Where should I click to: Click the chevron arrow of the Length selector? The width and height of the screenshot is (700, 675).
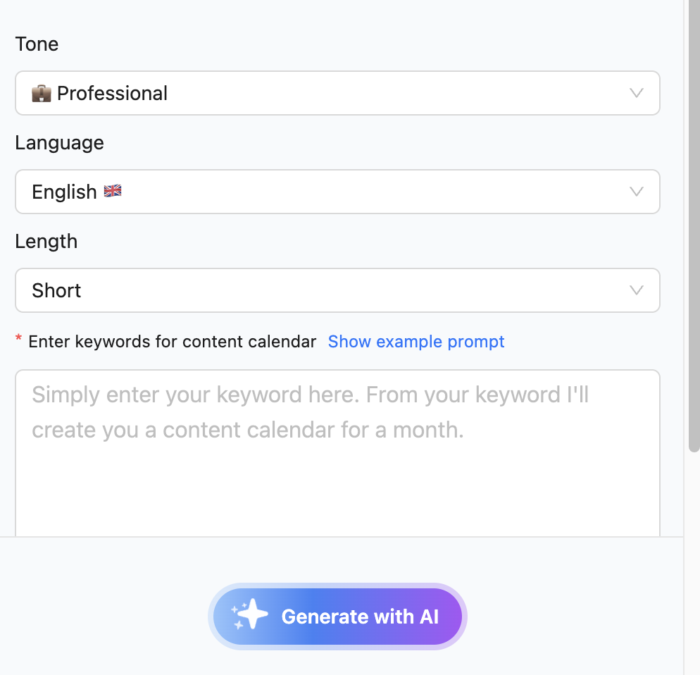pyautogui.click(x=636, y=290)
